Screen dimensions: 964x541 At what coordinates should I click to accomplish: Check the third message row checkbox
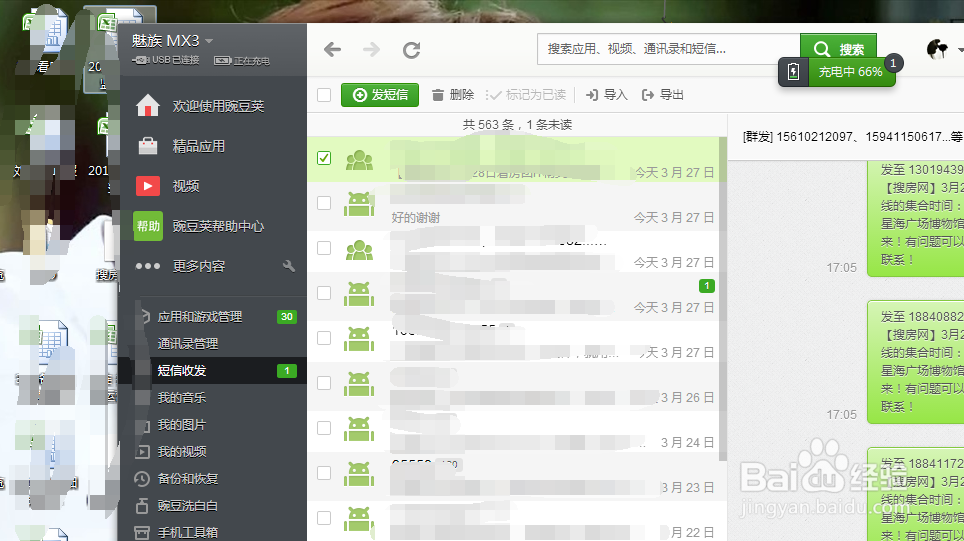pos(324,248)
